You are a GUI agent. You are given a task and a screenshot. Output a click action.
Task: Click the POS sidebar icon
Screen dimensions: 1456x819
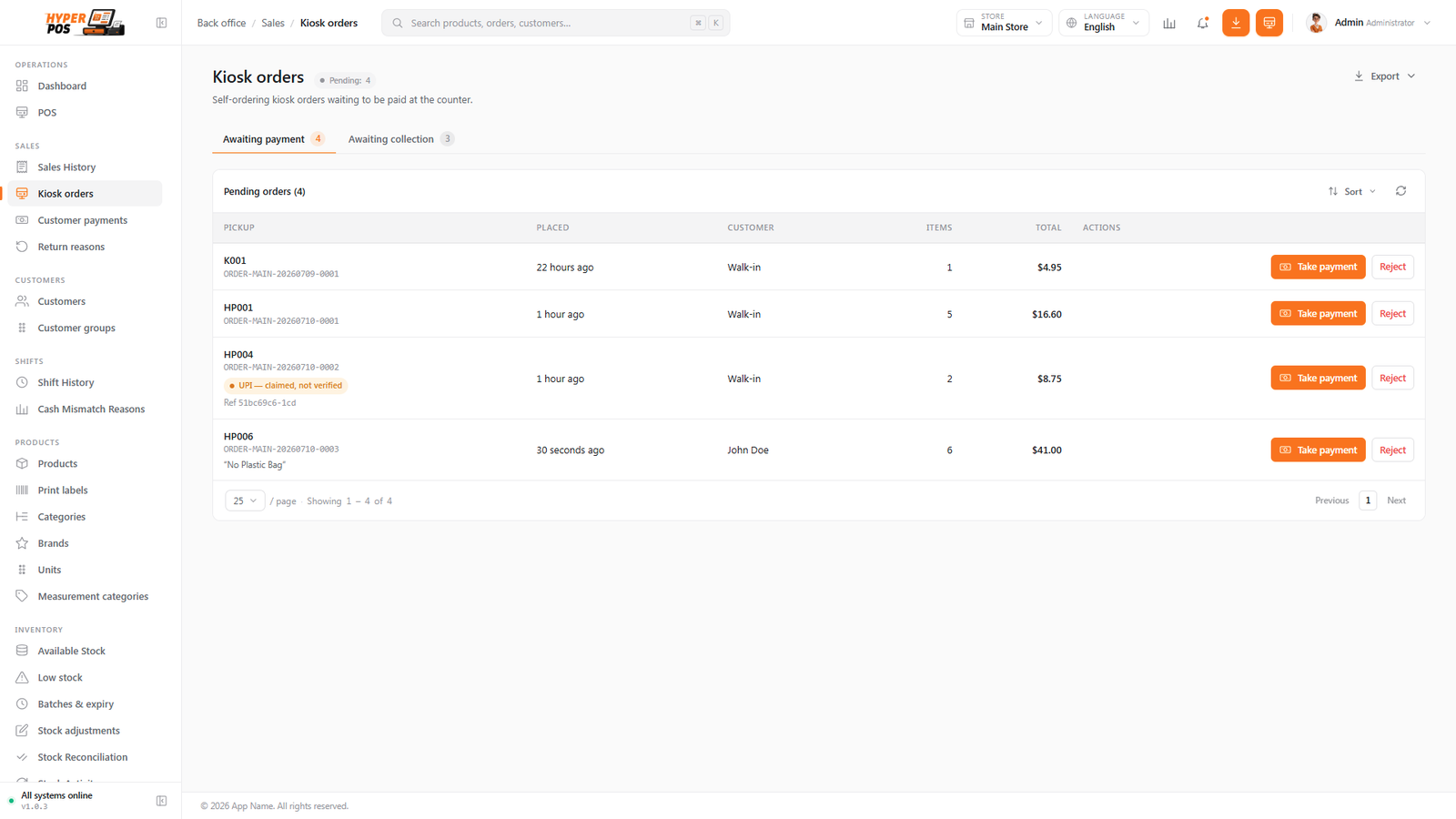(22, 112)
